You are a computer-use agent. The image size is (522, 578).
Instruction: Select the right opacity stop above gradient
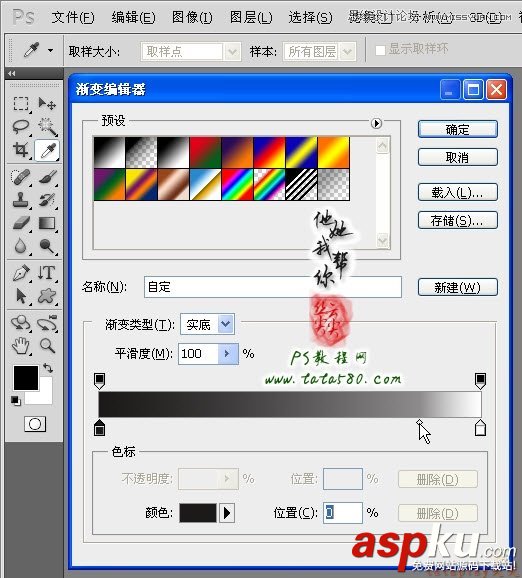[480, 381]
